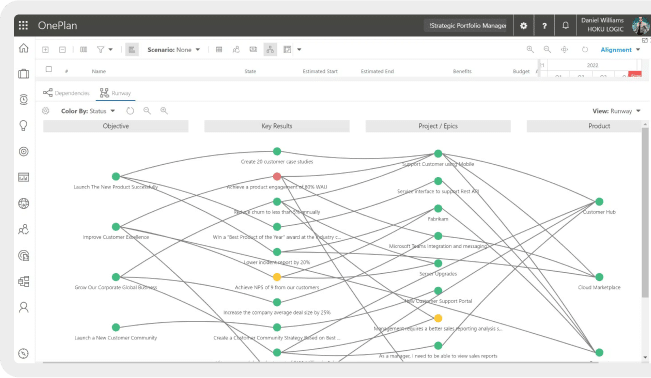
Task: Tick the select-all checkbox in grid header
Action: click(49, 69)
